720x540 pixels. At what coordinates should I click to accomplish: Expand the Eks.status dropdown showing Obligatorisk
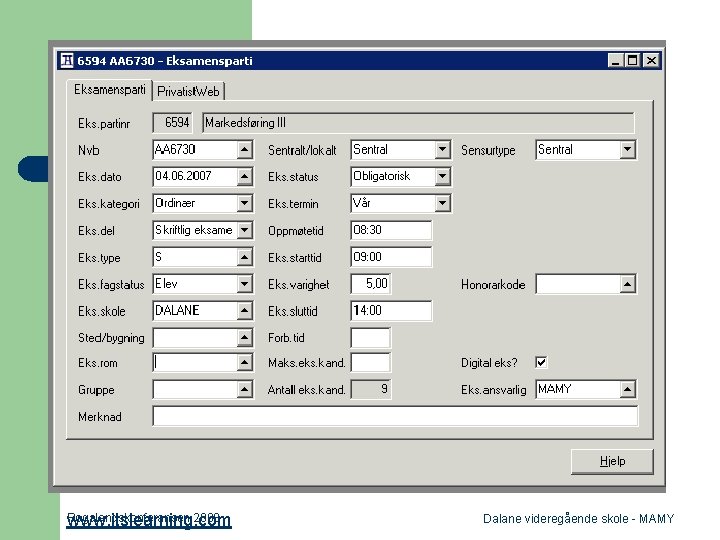pyautogui.click(x=442, y=176)
